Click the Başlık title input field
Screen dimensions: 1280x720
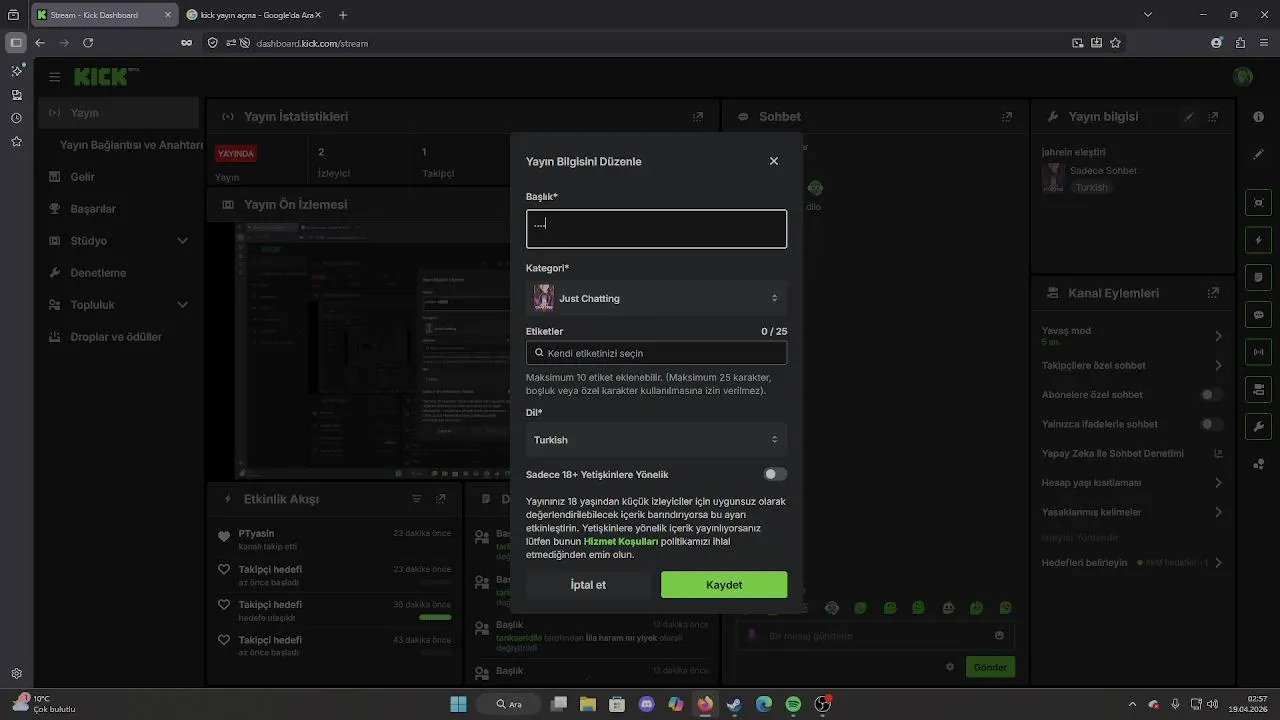pos(656,229)
